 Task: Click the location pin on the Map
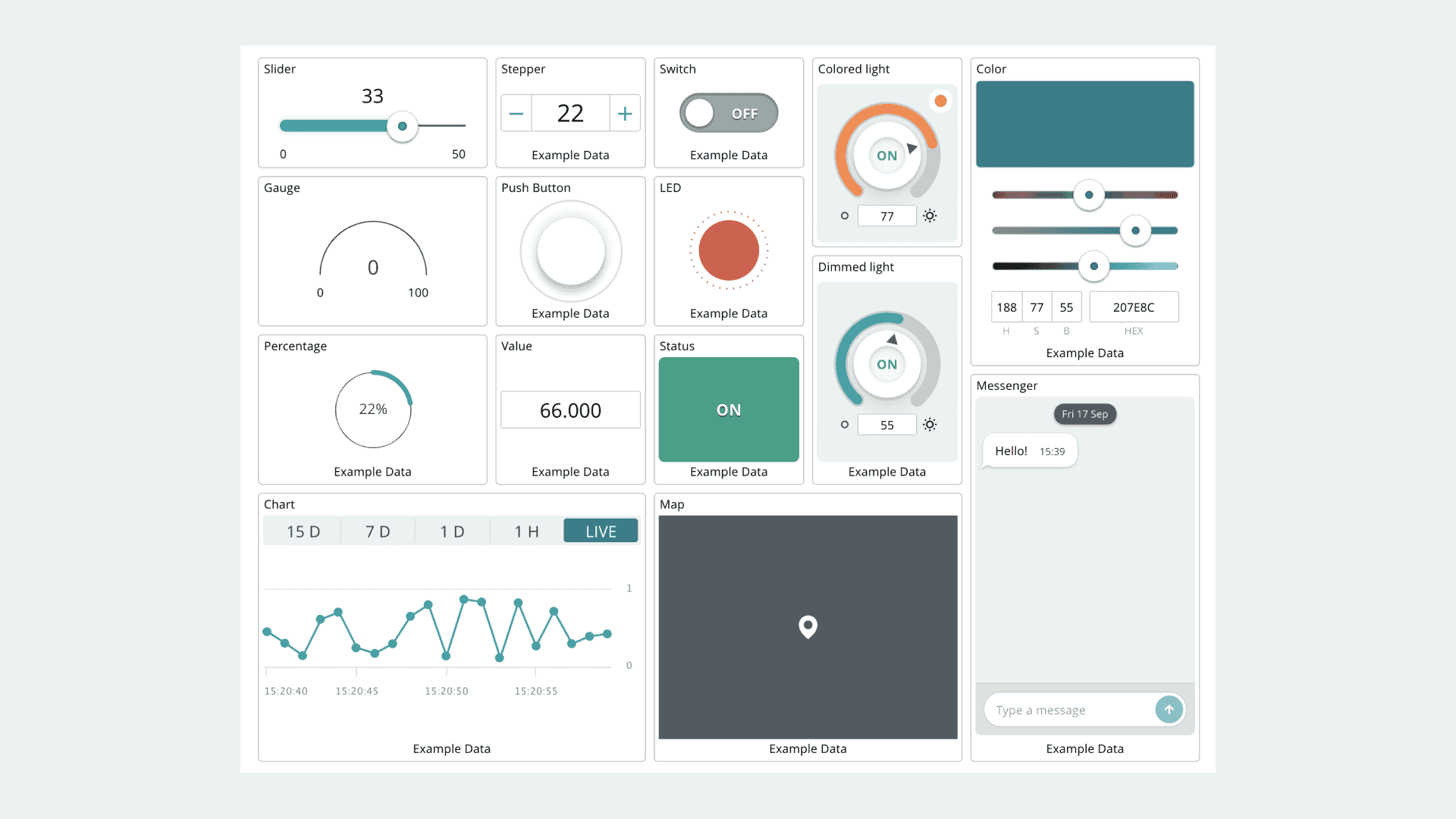tap(807, 627)
